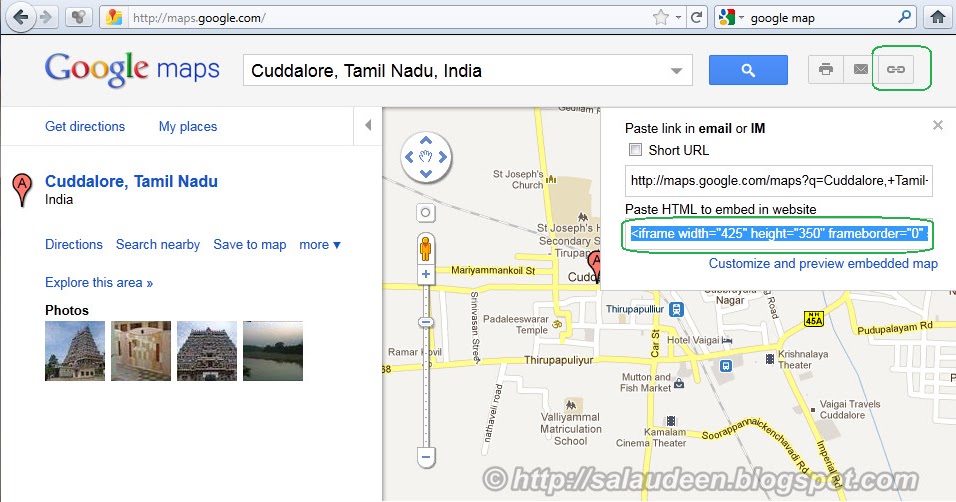
Task: Pan map left with navigation arrow
Action: pos(410,157)
